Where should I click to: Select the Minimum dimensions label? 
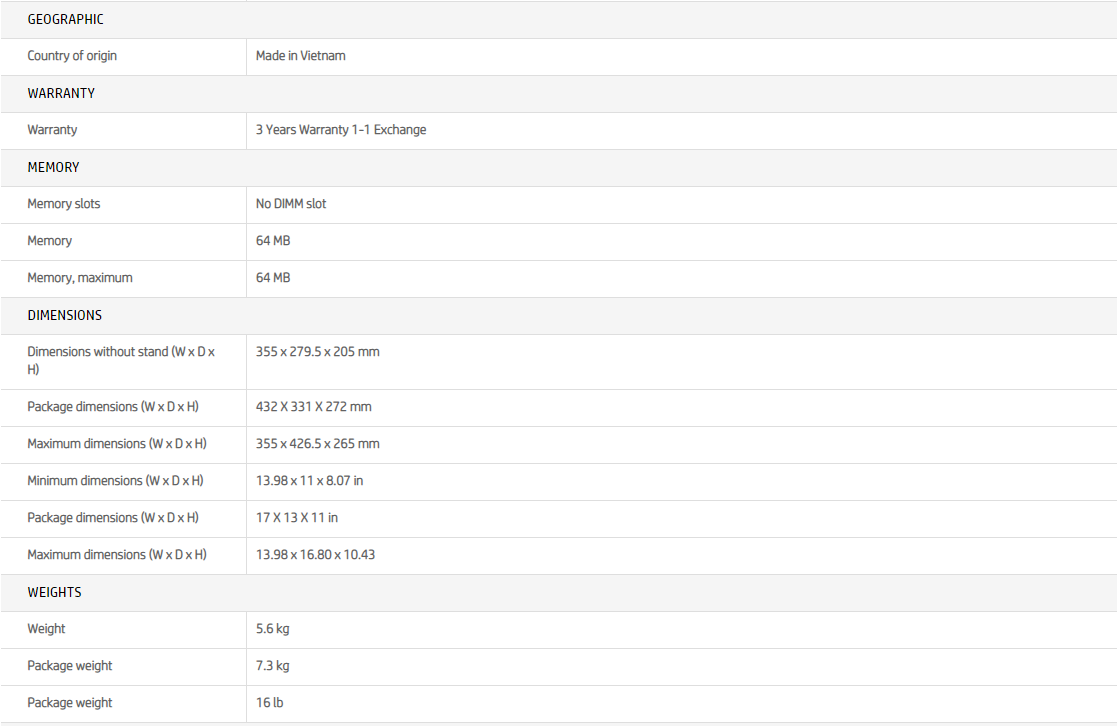pyautogui.click(x=115, y=481)
